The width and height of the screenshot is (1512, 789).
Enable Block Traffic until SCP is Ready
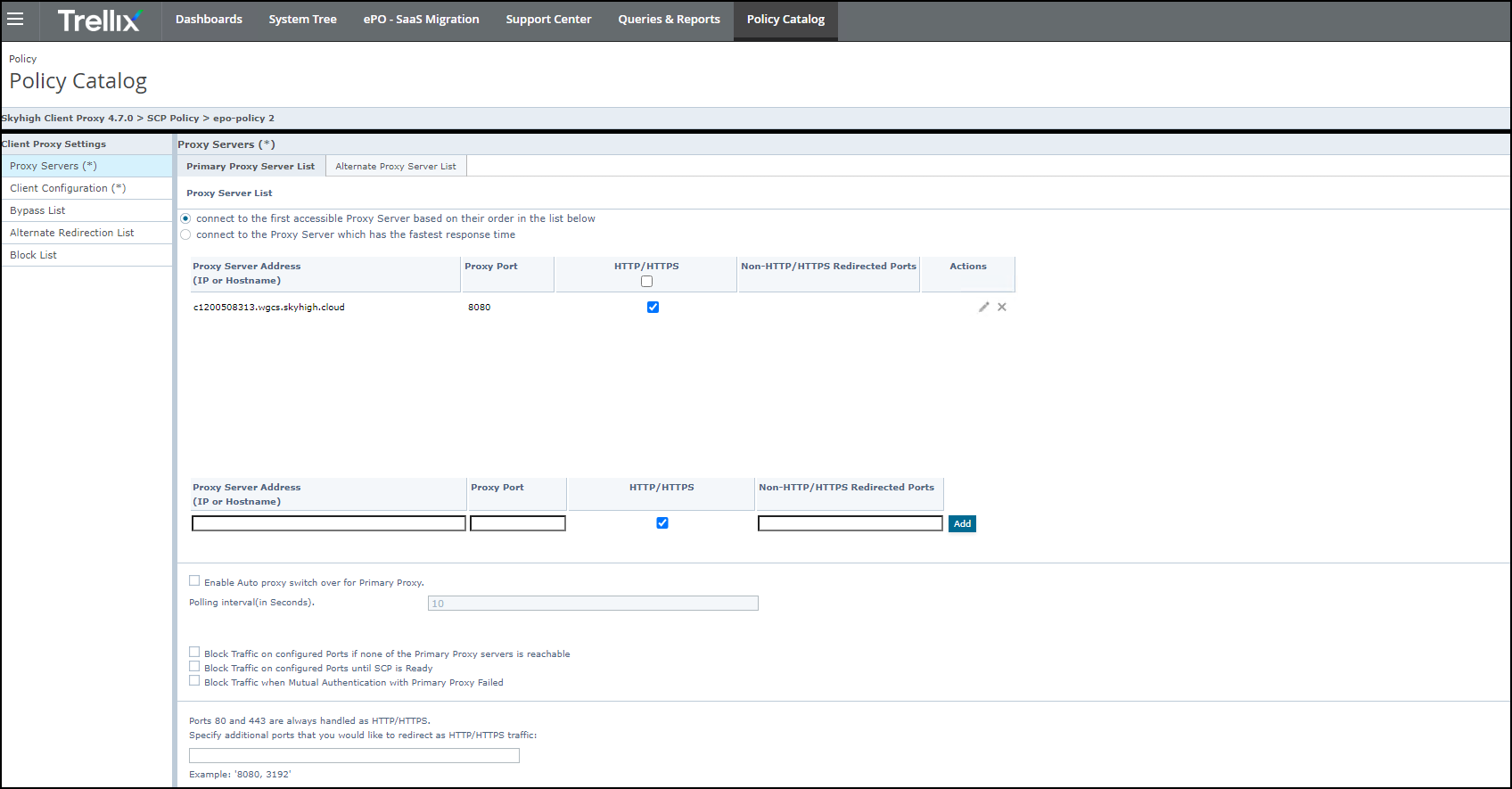pos(194,667)
